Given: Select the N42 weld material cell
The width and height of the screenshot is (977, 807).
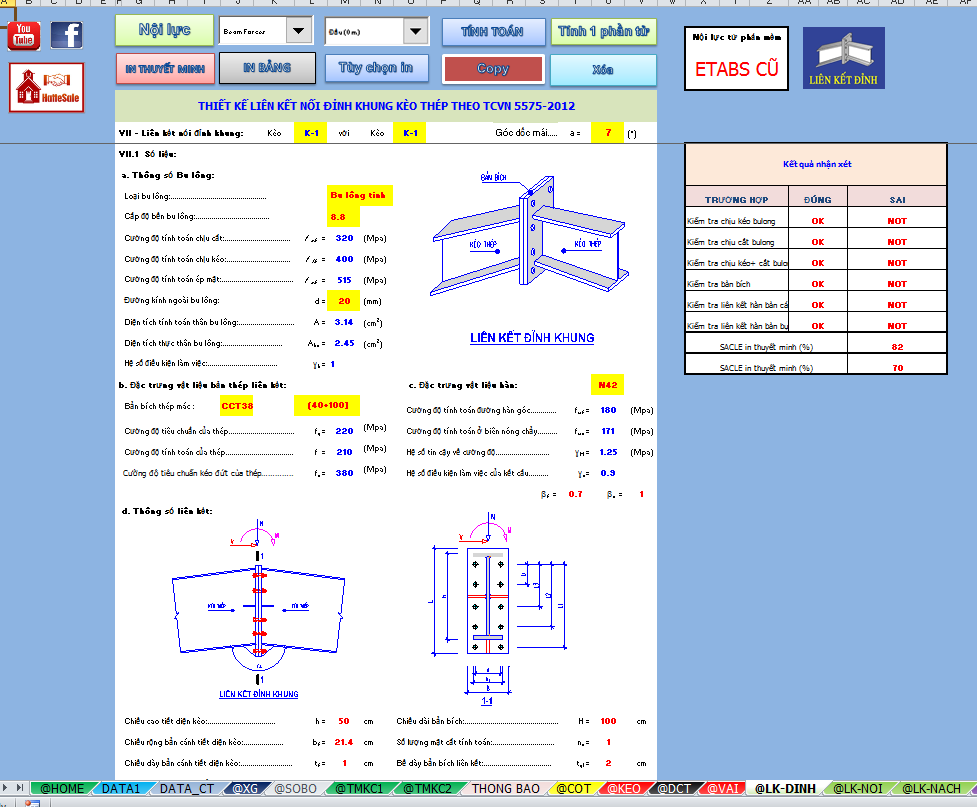Looking at the screenshot, I should click(x=608, y=385).
